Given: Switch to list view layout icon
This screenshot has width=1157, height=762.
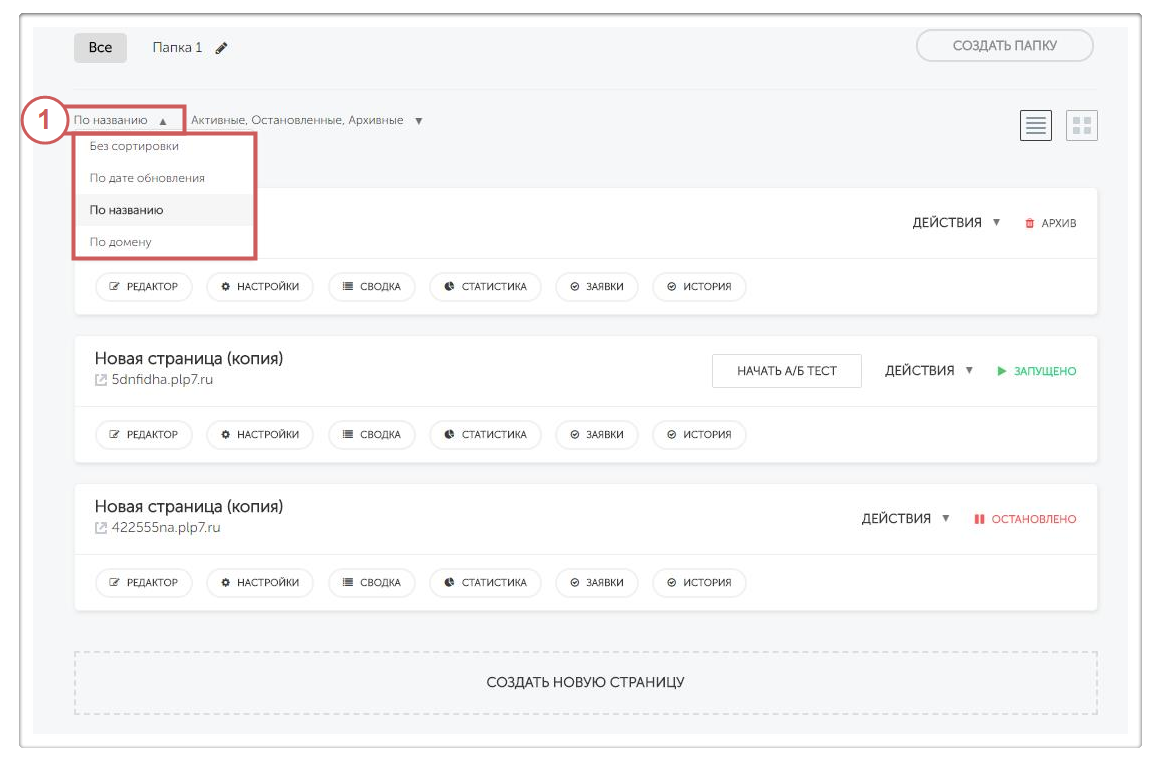Looking at the screenshot, I should 1035,125.
